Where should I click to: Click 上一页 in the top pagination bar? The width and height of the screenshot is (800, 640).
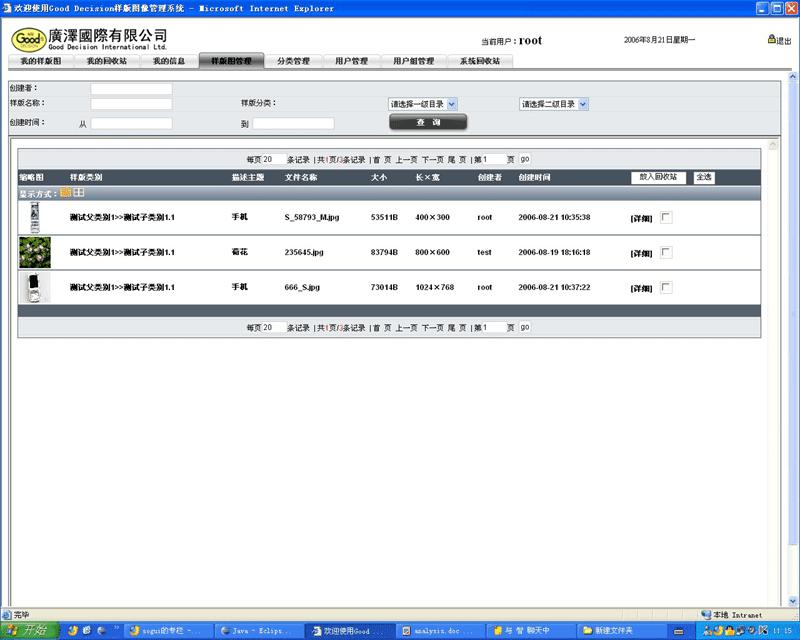406,160
